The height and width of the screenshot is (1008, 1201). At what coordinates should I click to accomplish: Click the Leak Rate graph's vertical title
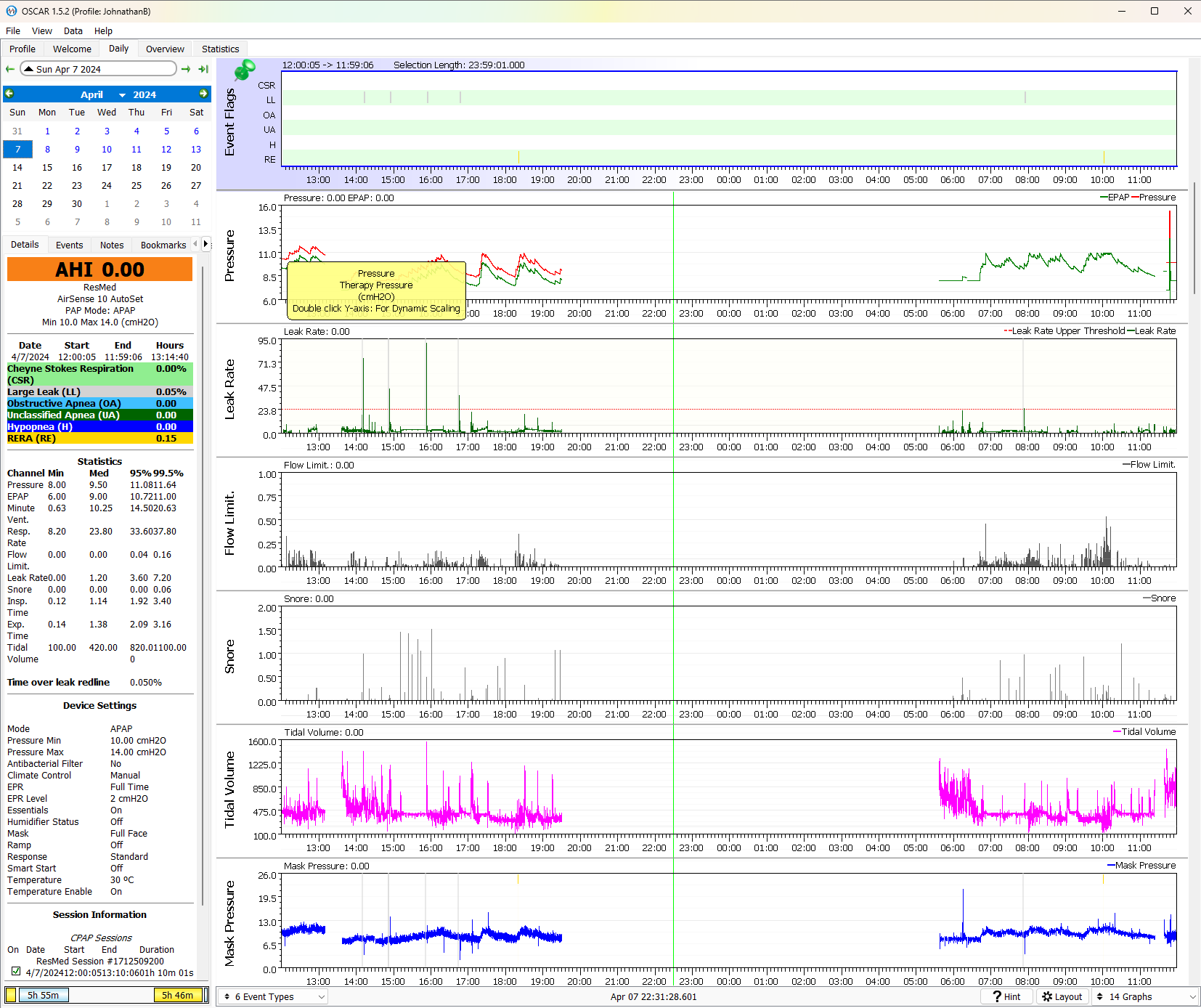(229, 389)
